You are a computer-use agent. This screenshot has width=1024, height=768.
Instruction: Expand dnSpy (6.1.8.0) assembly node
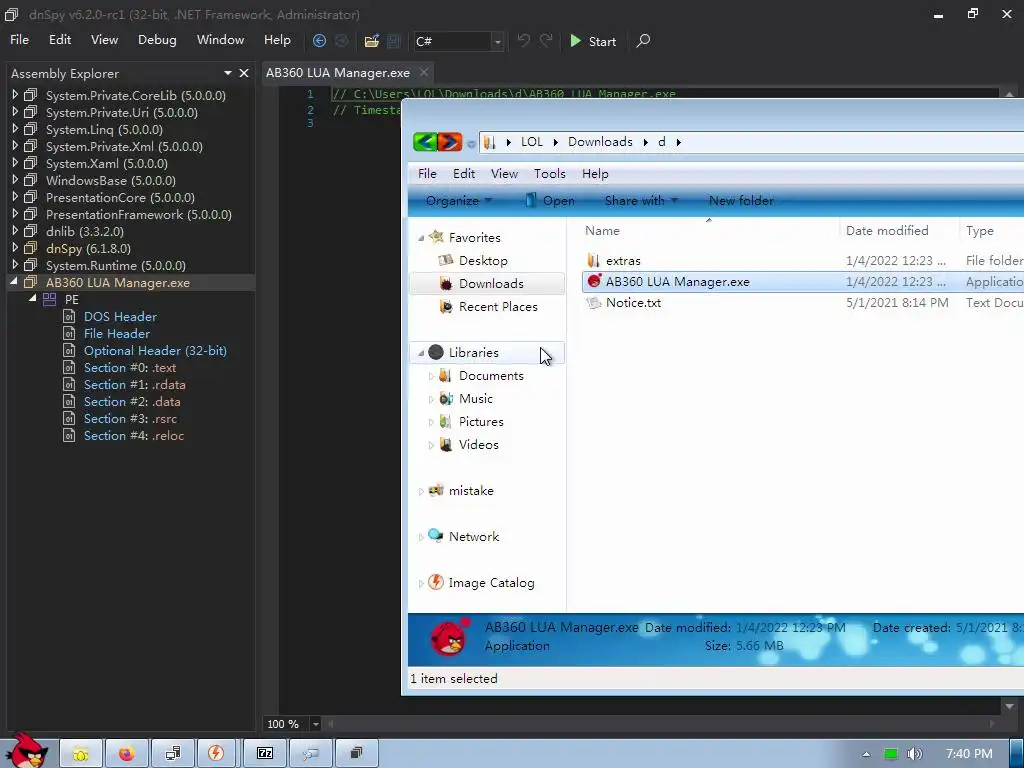click(x=15, y=248)
